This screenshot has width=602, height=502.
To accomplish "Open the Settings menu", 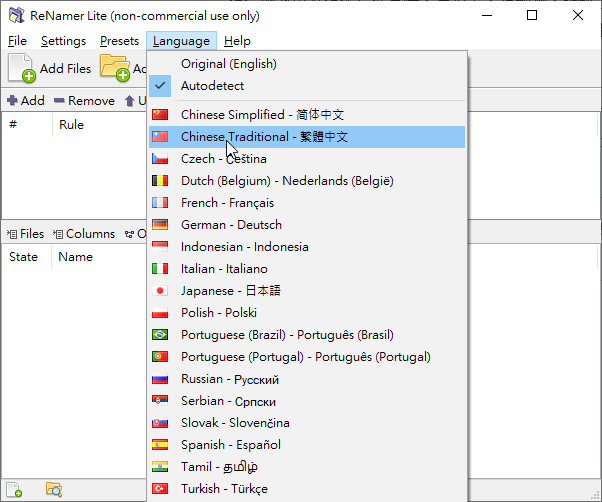I will click(x=63, y=41).
